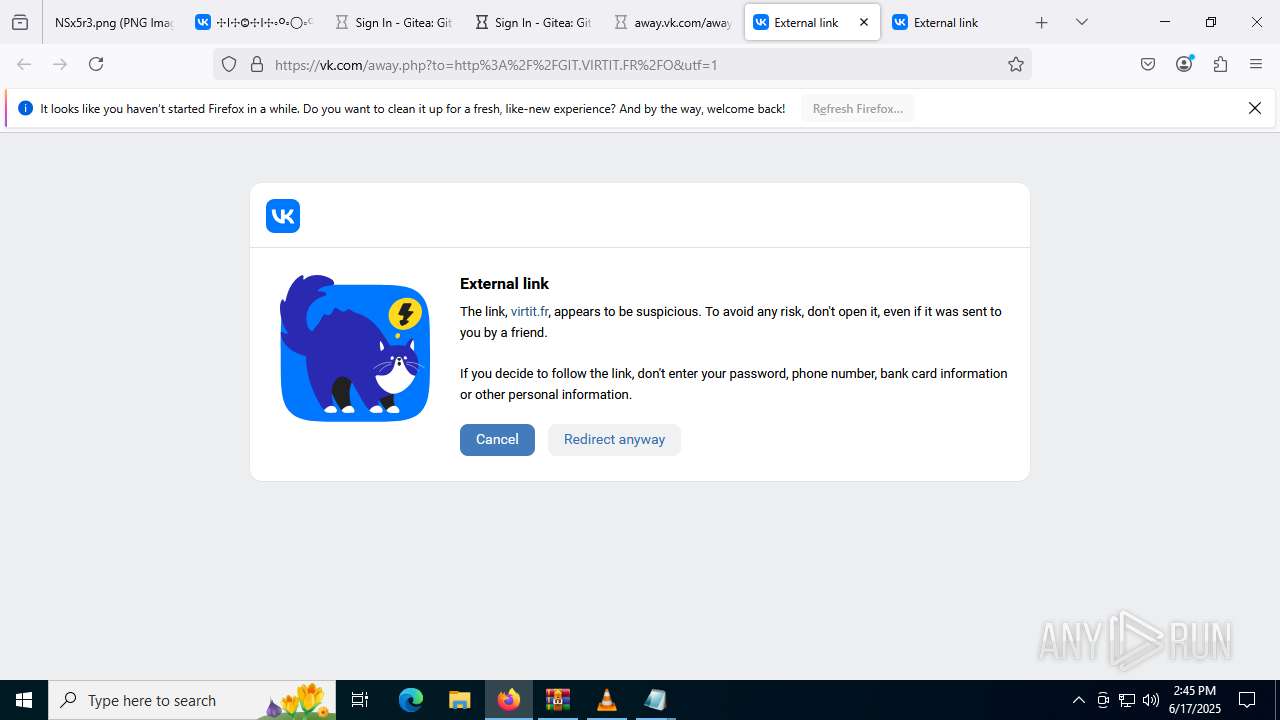
Task: Open the tracking protection shield icon
Action: click(x=229, y=64)
